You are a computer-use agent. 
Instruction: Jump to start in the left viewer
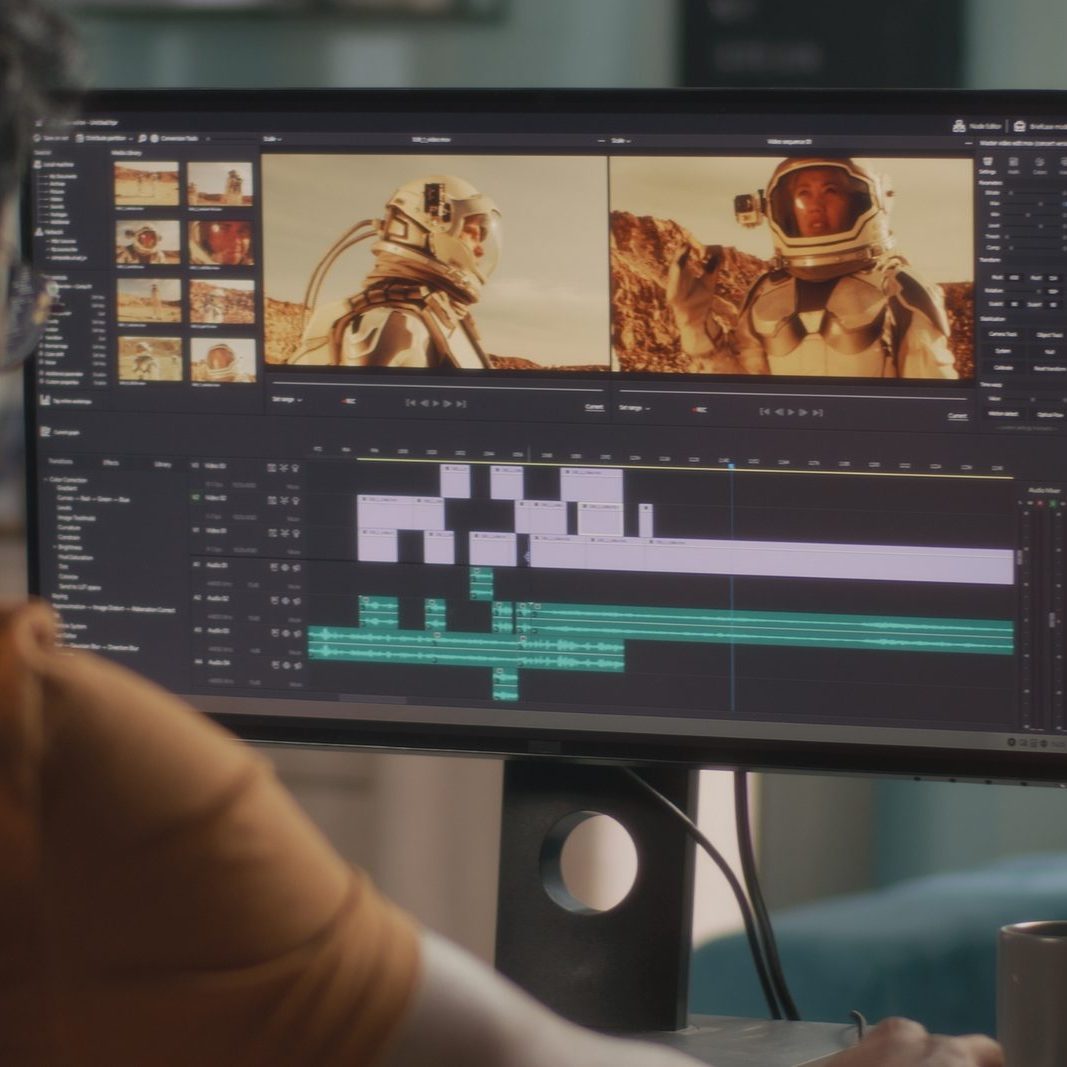pos(410,403)
